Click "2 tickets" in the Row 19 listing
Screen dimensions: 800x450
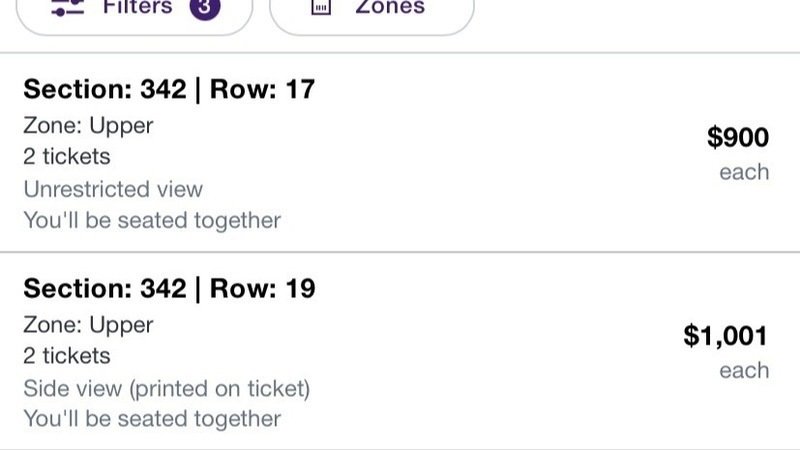[67, 356]
